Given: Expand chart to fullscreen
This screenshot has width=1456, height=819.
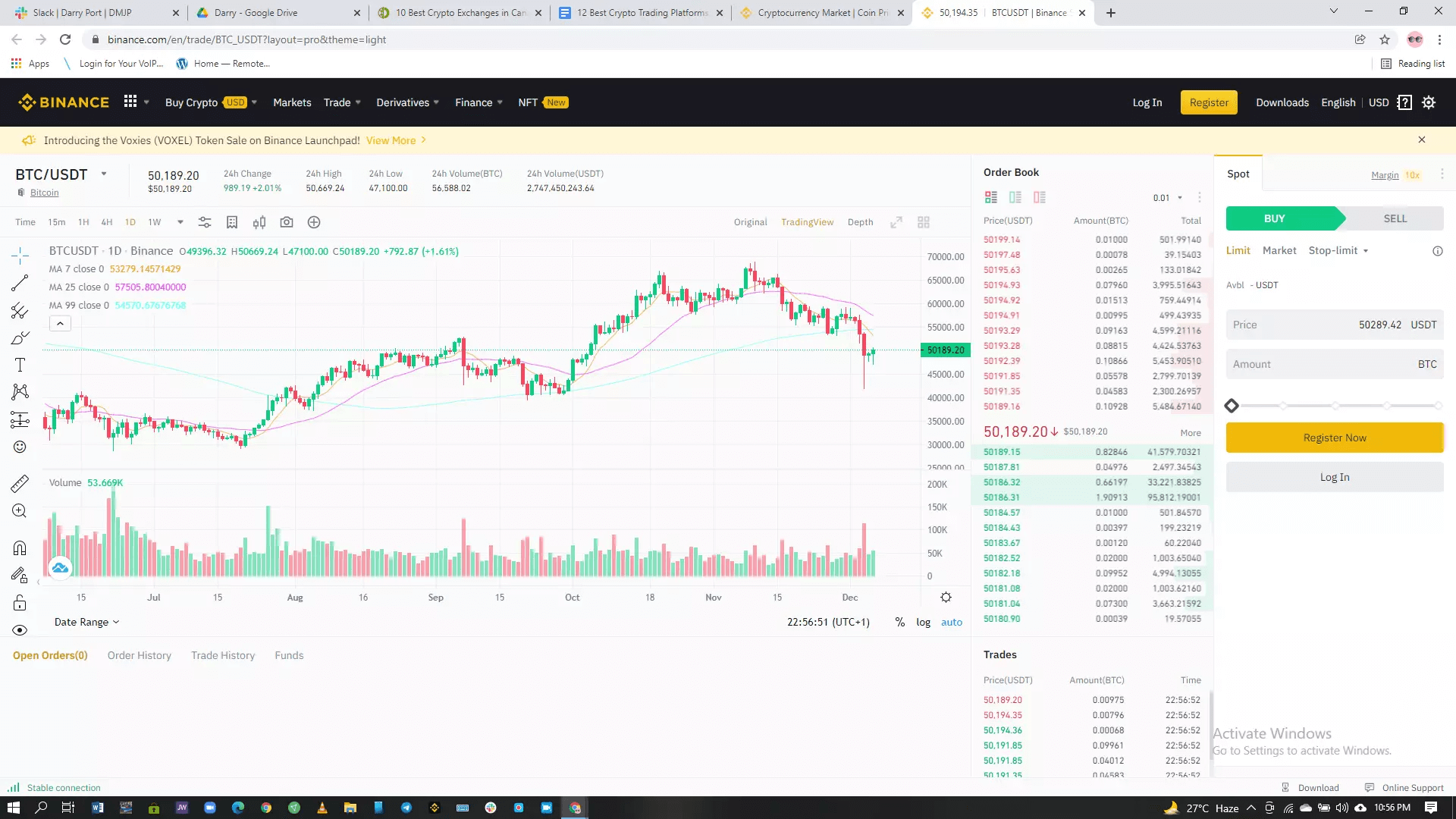Looking at the screenshot, I should pyautogui.click(x=896, y=222).
